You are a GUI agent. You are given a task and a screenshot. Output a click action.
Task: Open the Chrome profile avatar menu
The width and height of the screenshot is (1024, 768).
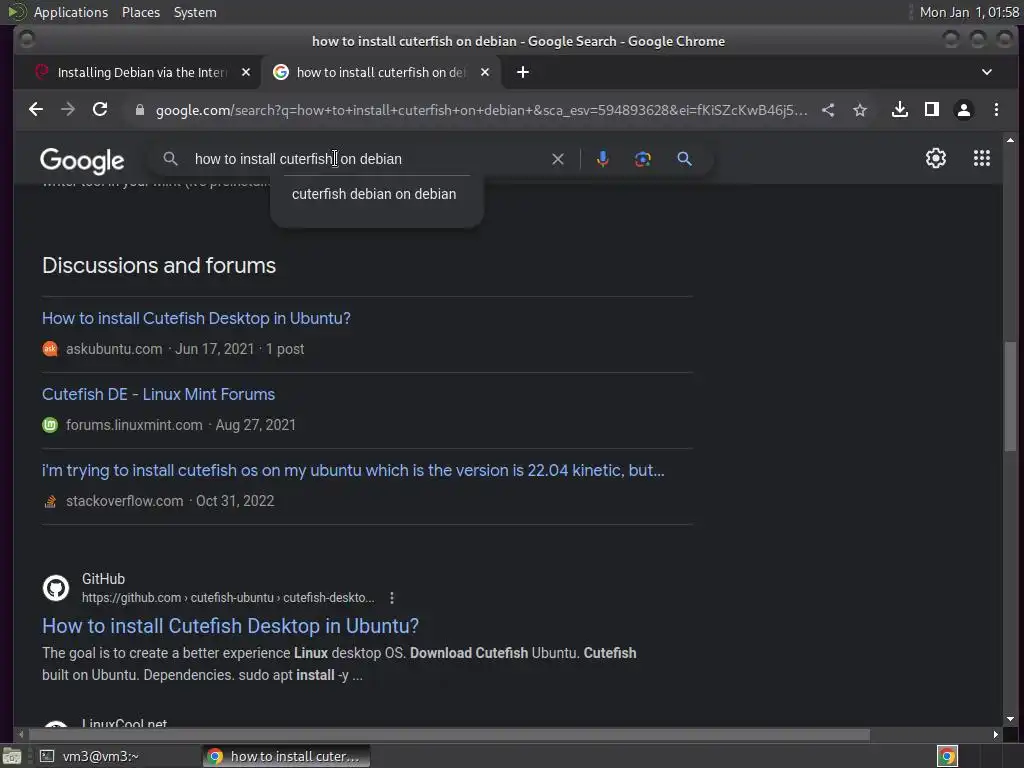click(964, 110)
